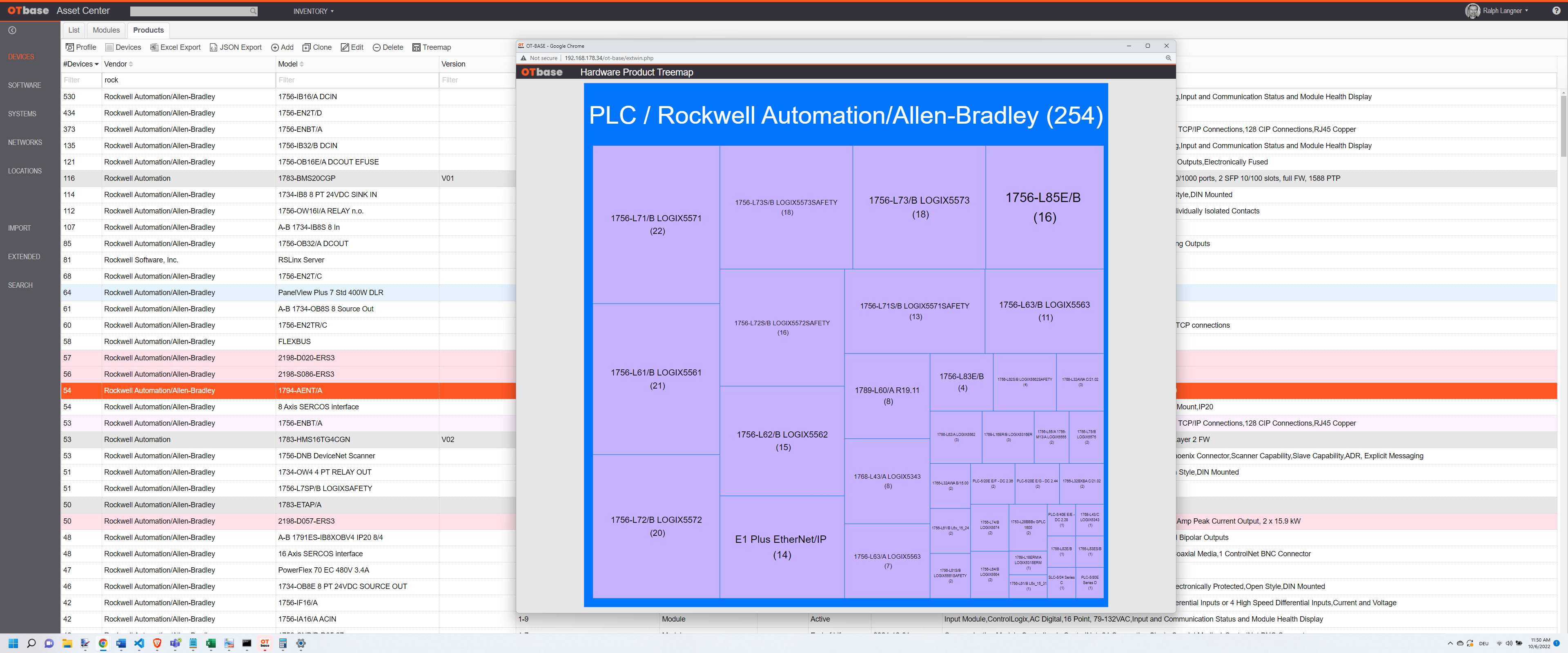Click the zoom magnifier in popup address bar

(1168, 58)
